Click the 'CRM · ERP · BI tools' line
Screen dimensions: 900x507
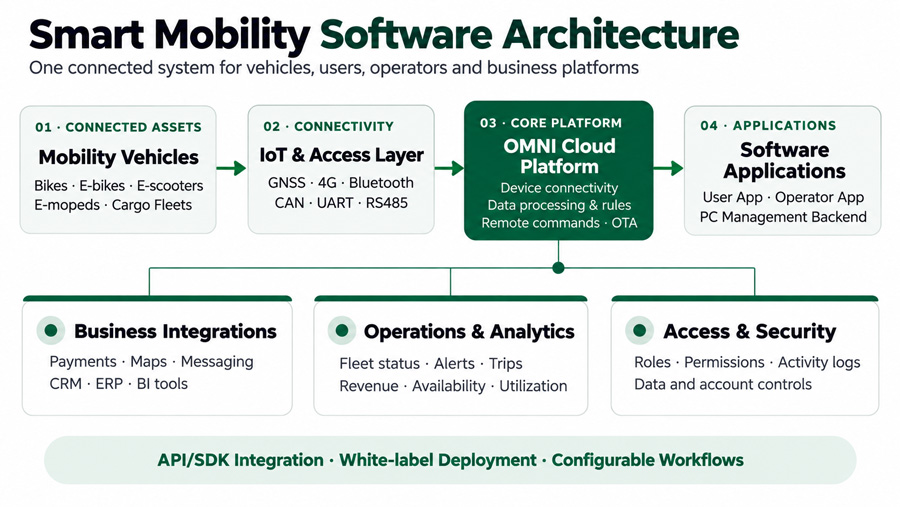pos(118,384)
